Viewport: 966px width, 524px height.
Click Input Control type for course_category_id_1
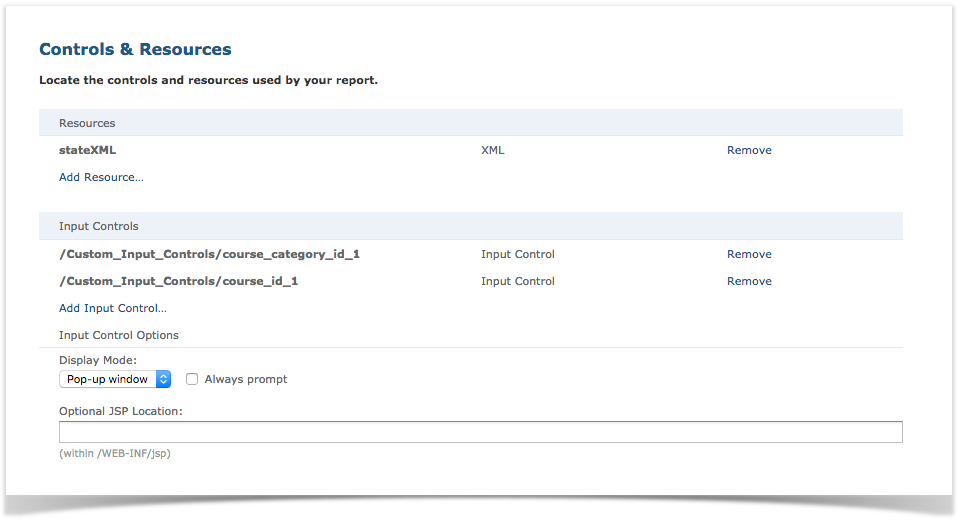tap(518, 254)
